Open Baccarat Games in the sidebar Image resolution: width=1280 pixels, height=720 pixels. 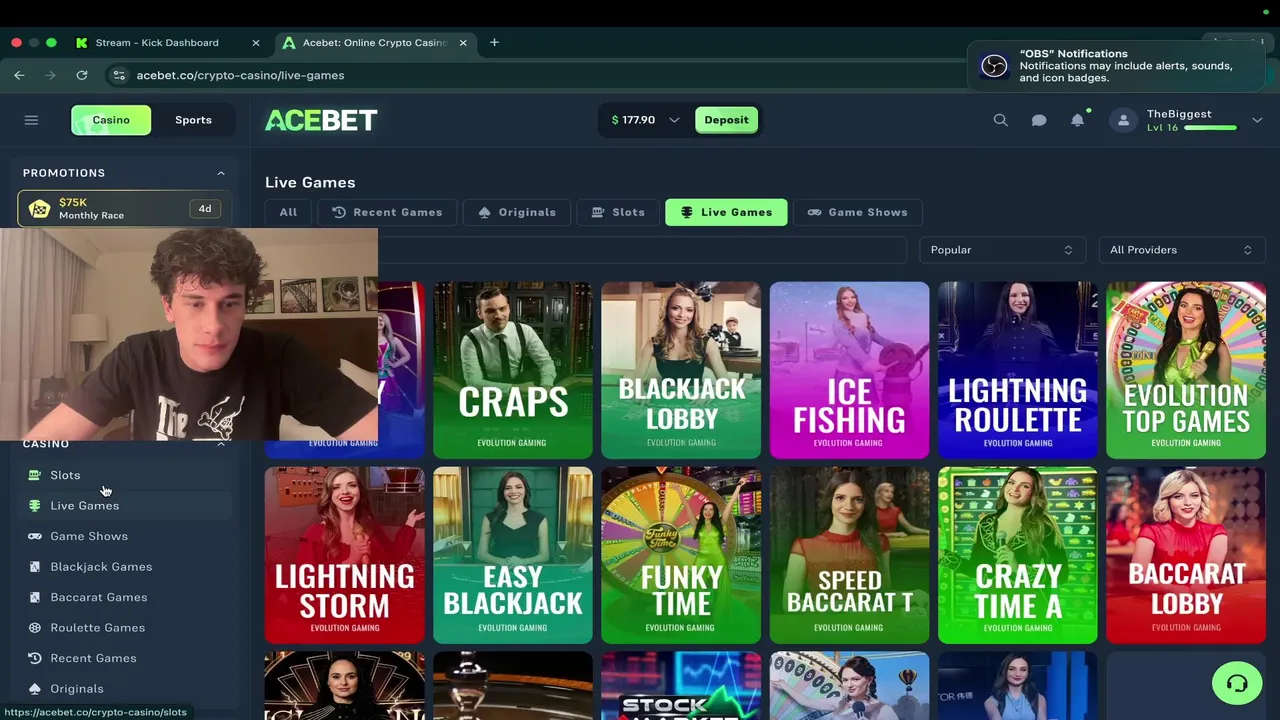126,597
